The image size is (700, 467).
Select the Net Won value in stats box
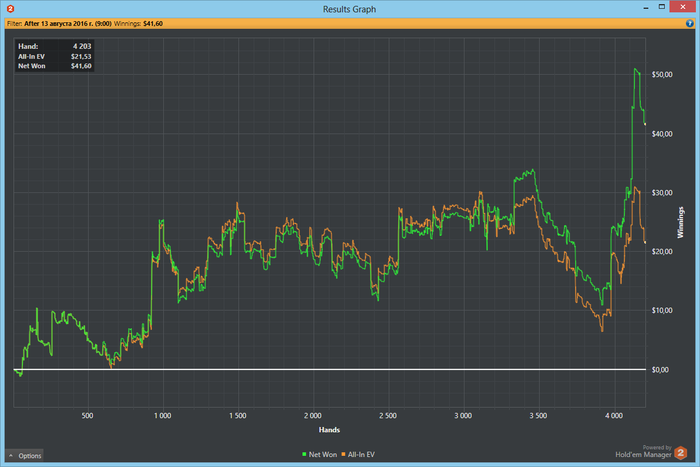click(80, 66)
